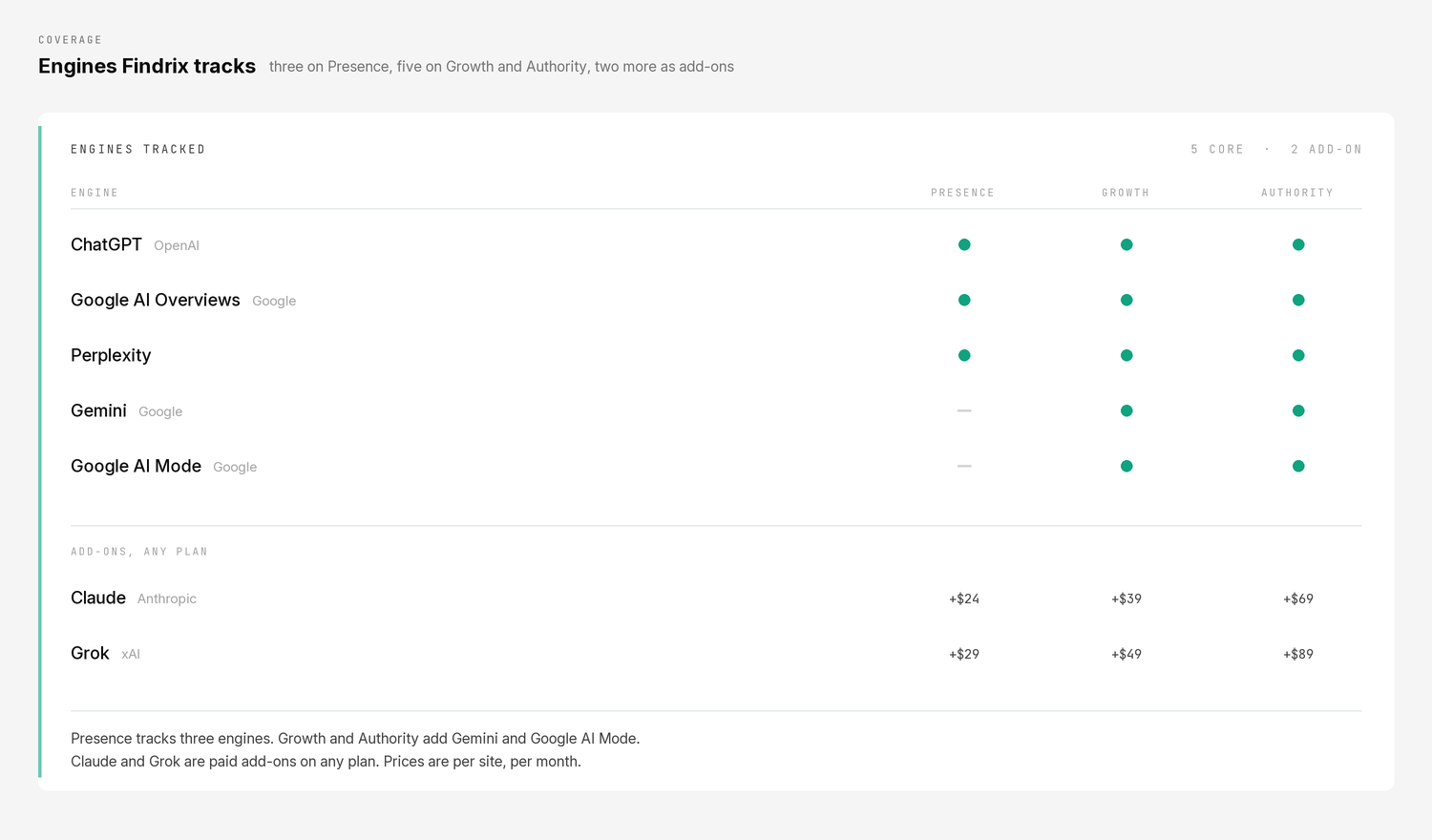Click the Claude add-on name
Screen dimensions: 1432x840
pos(98,598)
